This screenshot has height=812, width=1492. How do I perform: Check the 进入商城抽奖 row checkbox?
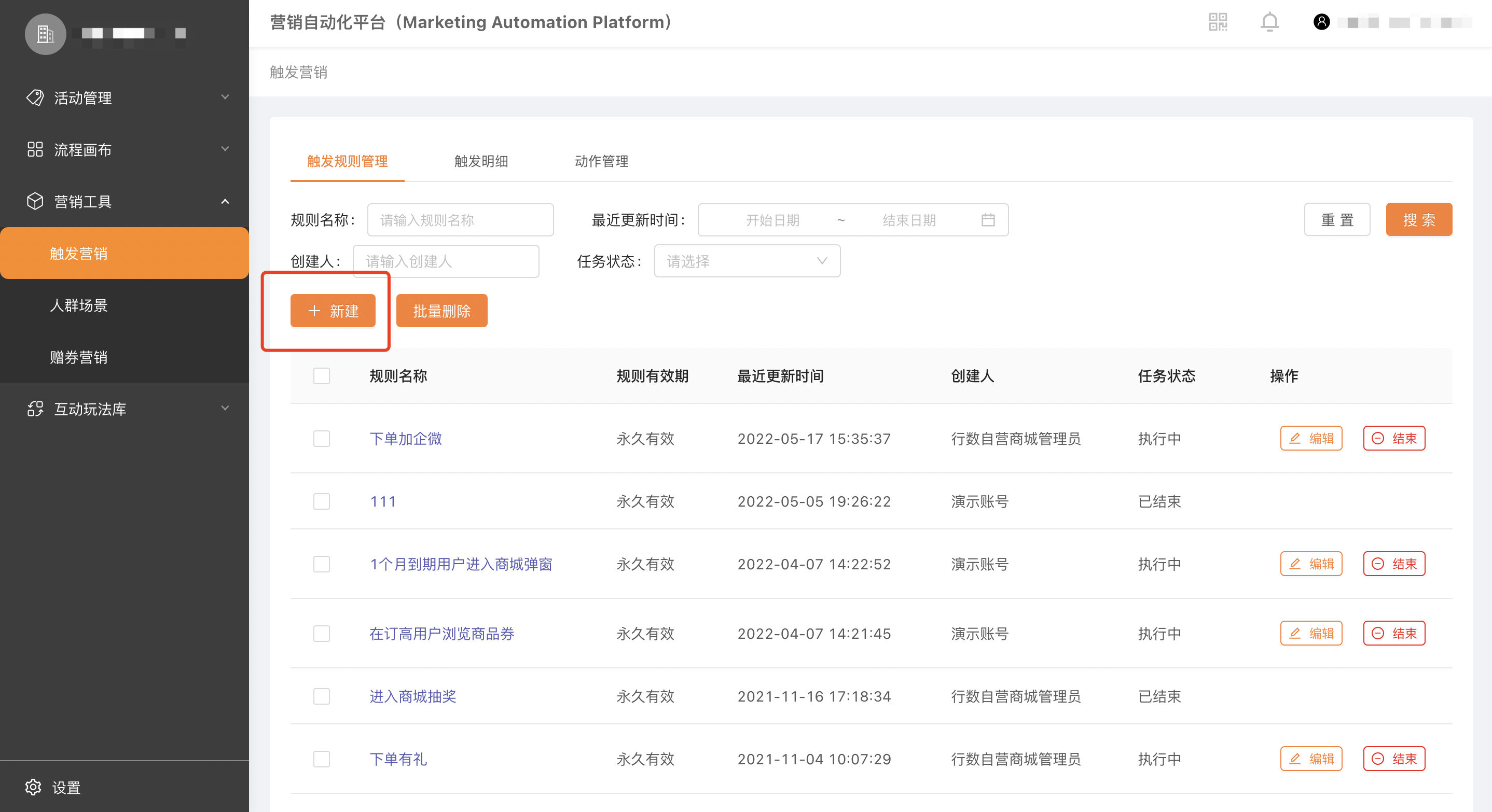pyautogui.click(x=322, y=696)
